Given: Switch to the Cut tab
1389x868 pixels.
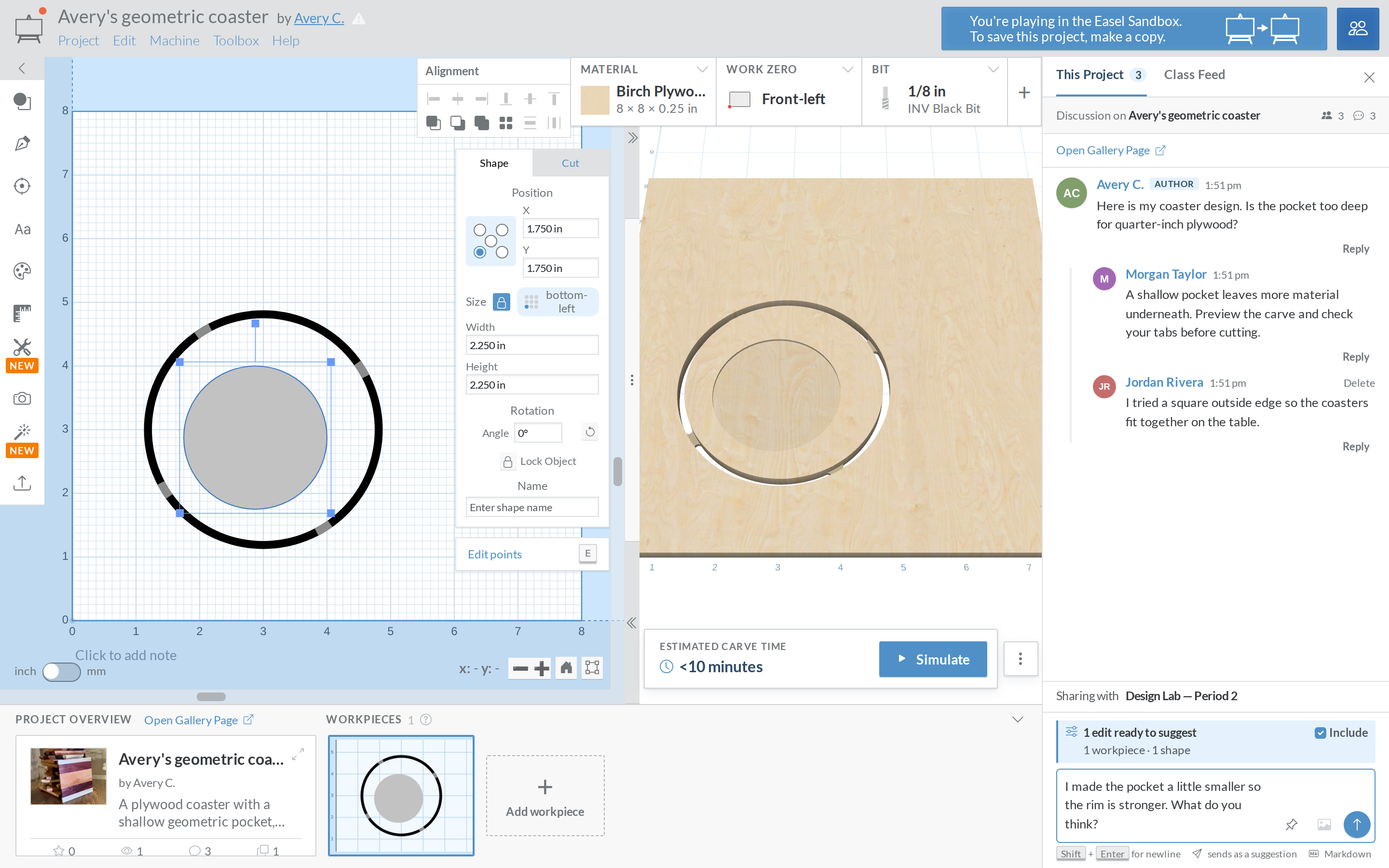Looking at the screenshot, I should coord(570,163).
